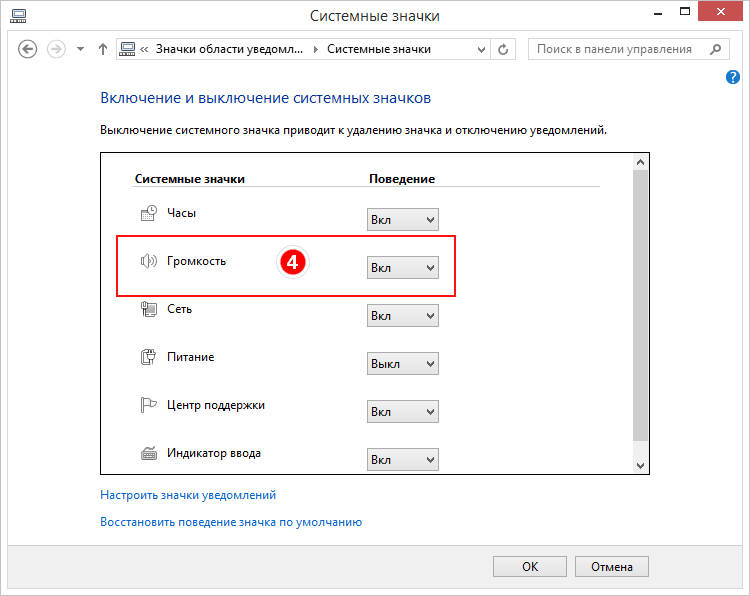Image resolution: width=750 pixels, height=596 pixels.
Task: Expand breadcrumb arrow before Системные значки
Action: click(x=316, y=49)
